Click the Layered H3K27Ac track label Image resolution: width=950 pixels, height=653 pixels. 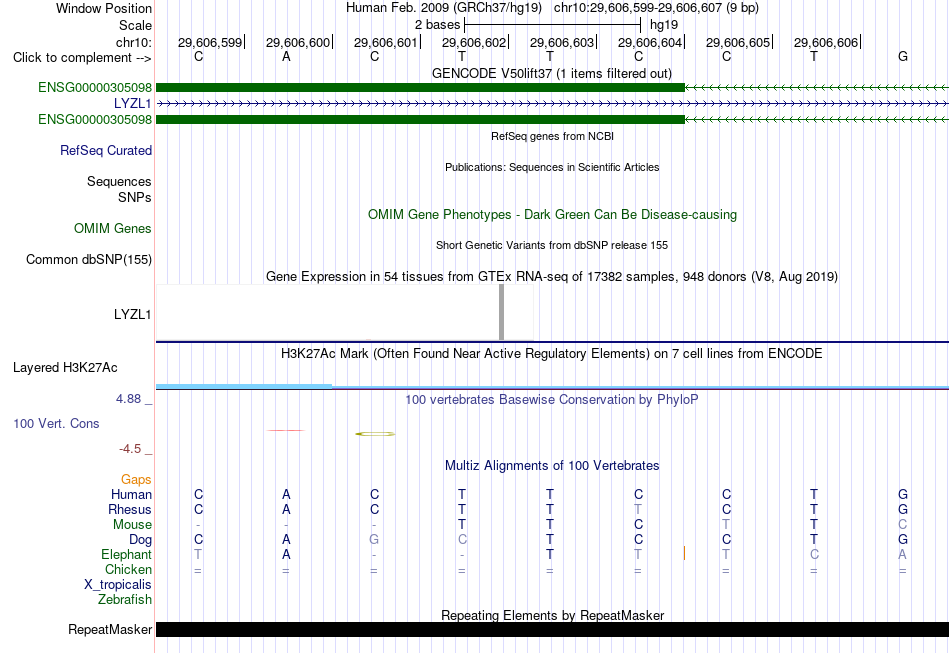[x=65, y=368]
